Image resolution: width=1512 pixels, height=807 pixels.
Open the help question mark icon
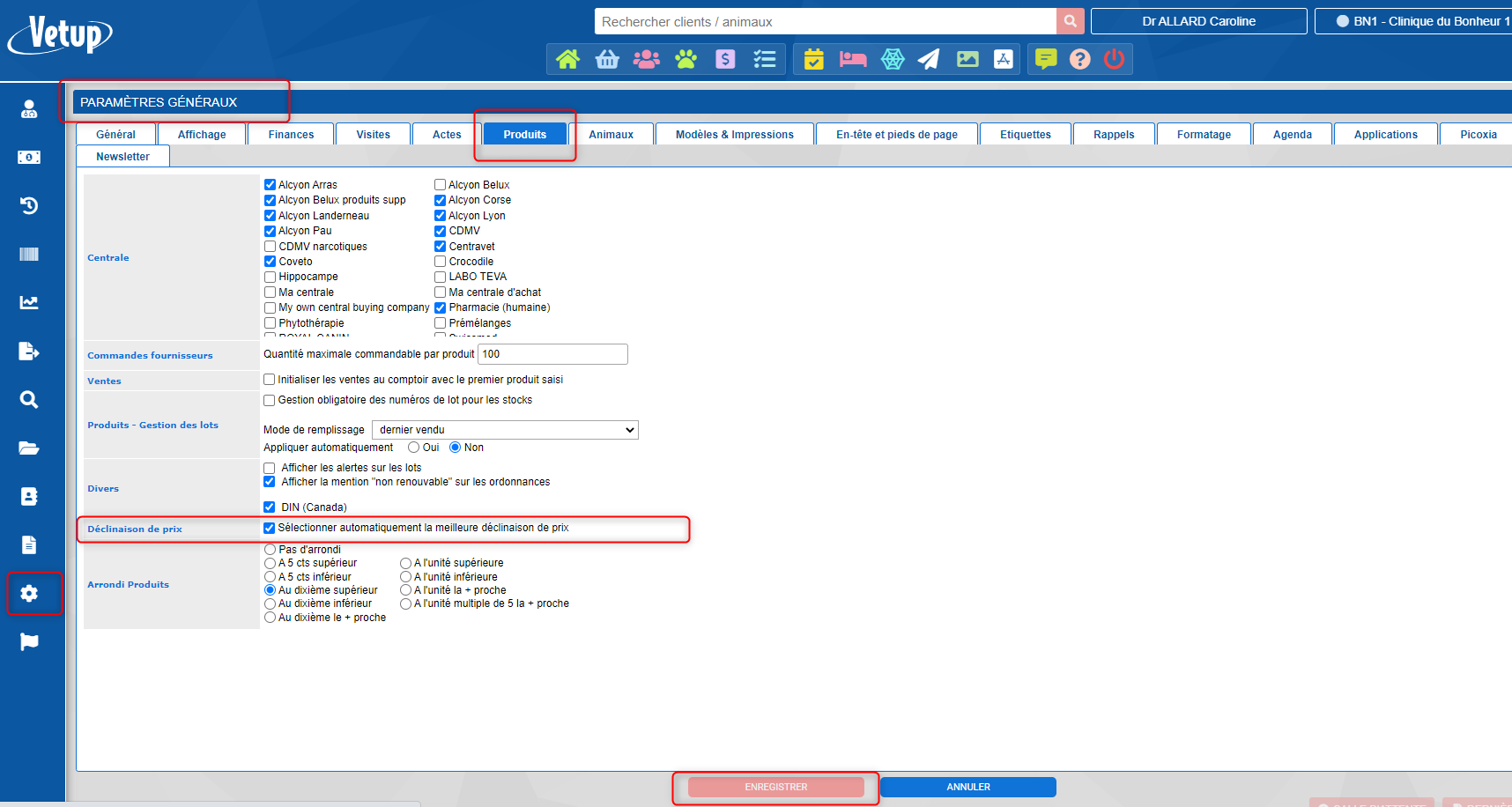tap(1079, 59)
